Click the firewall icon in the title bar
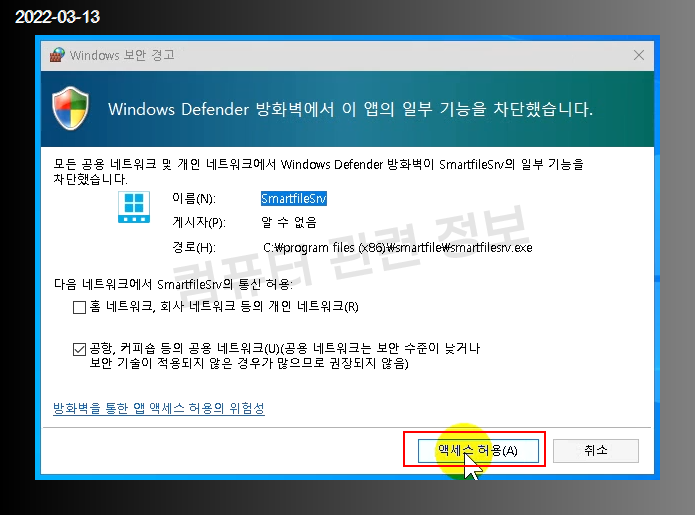Image resolution: width=695 pixels, height=515 pixels. (x=57, y=55)
